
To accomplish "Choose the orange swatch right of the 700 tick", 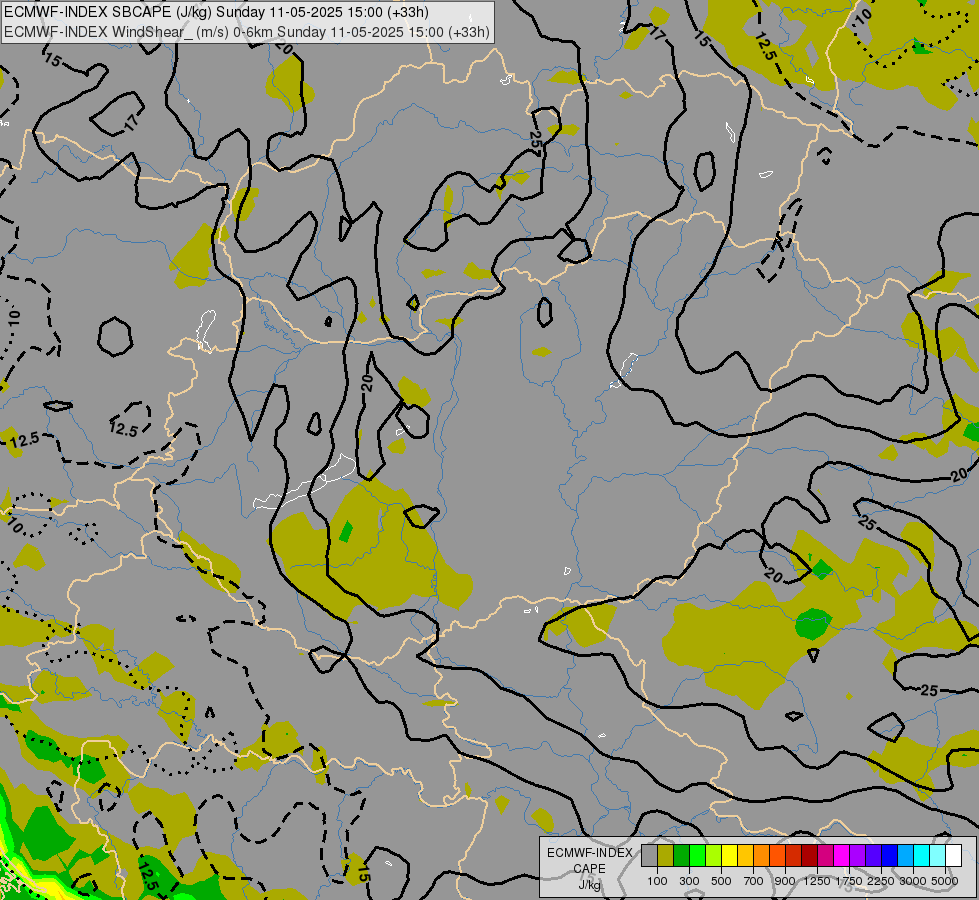I will [x=762, y=855].
